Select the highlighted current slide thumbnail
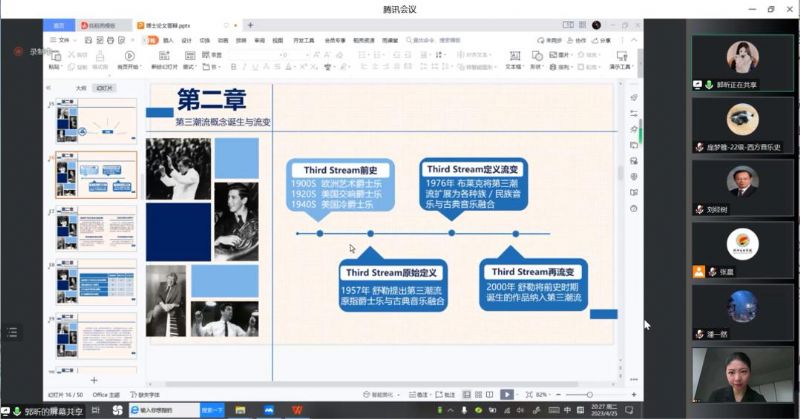This screenshot has height=419, width=800. click(96, 176)
